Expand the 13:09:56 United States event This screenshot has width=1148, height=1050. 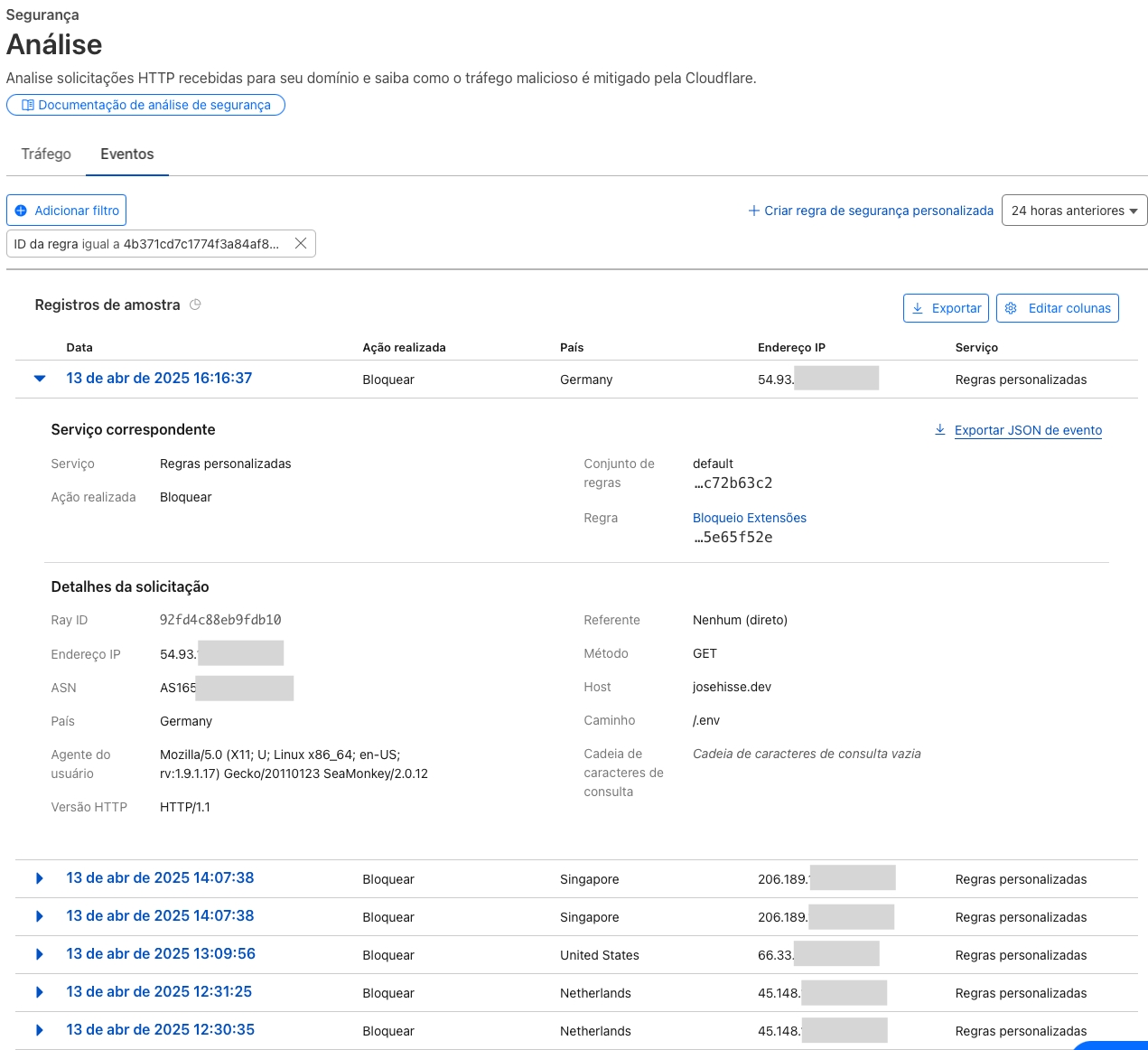(40, 954)
